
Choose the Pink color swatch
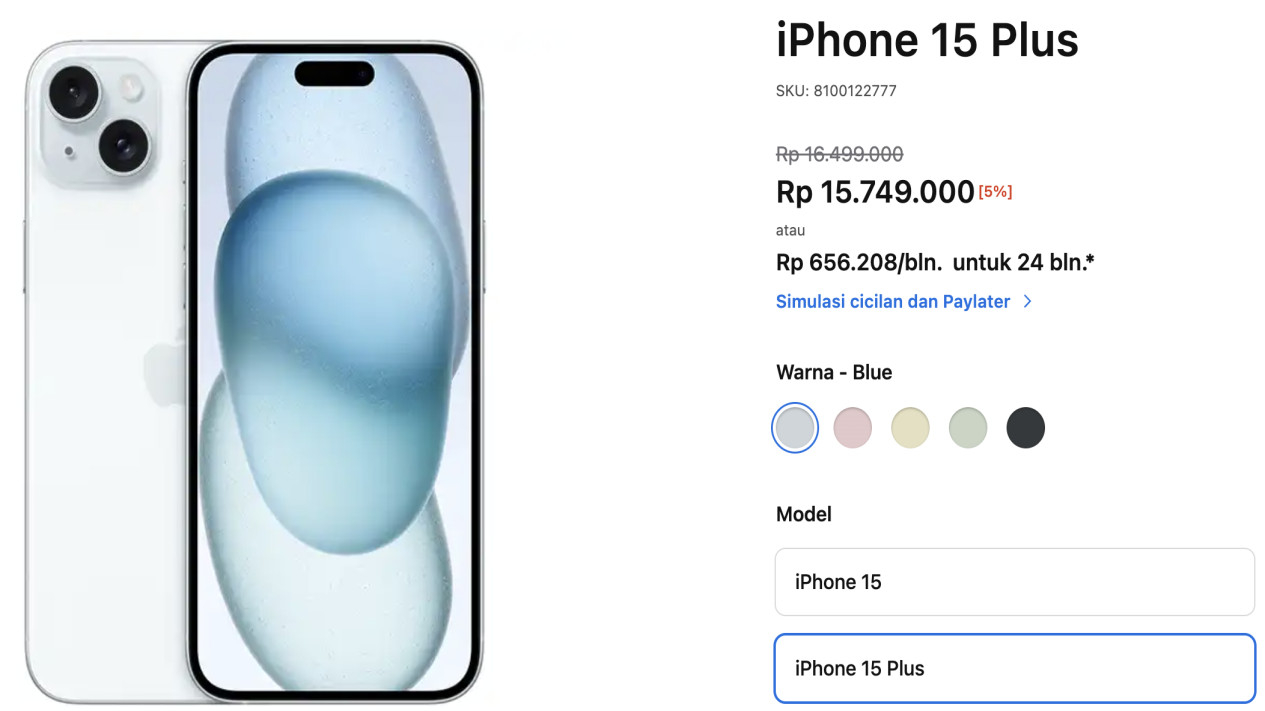pyautogui.click(x=853, y=428)
